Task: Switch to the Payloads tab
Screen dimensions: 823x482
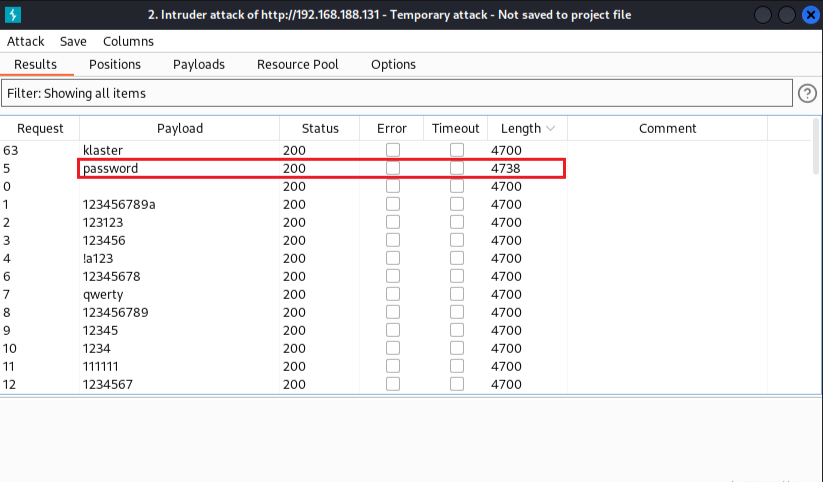Action: [x=199, y=65]
